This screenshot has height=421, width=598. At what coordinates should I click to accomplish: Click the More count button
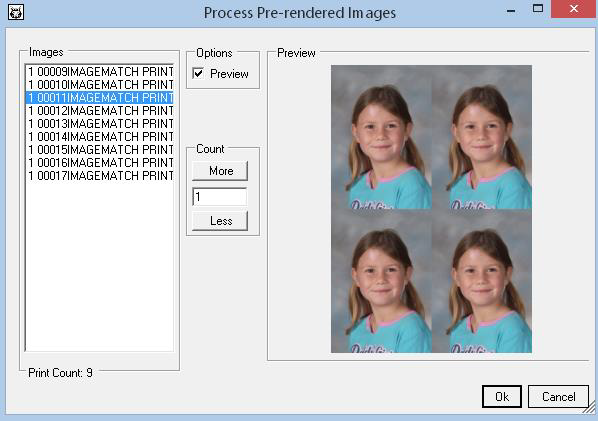[x=220, y=171]
